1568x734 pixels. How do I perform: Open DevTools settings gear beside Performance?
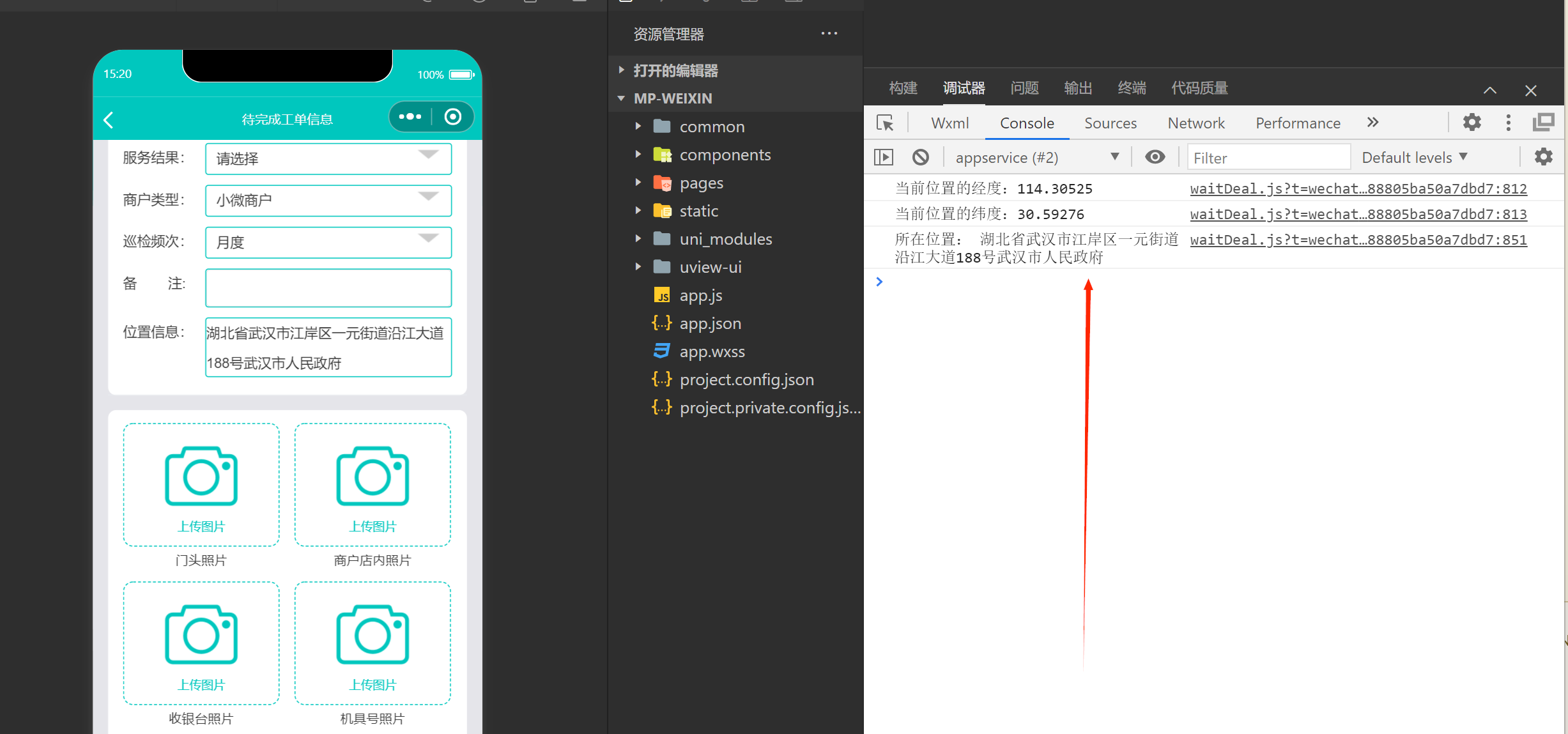(1472, 123)
